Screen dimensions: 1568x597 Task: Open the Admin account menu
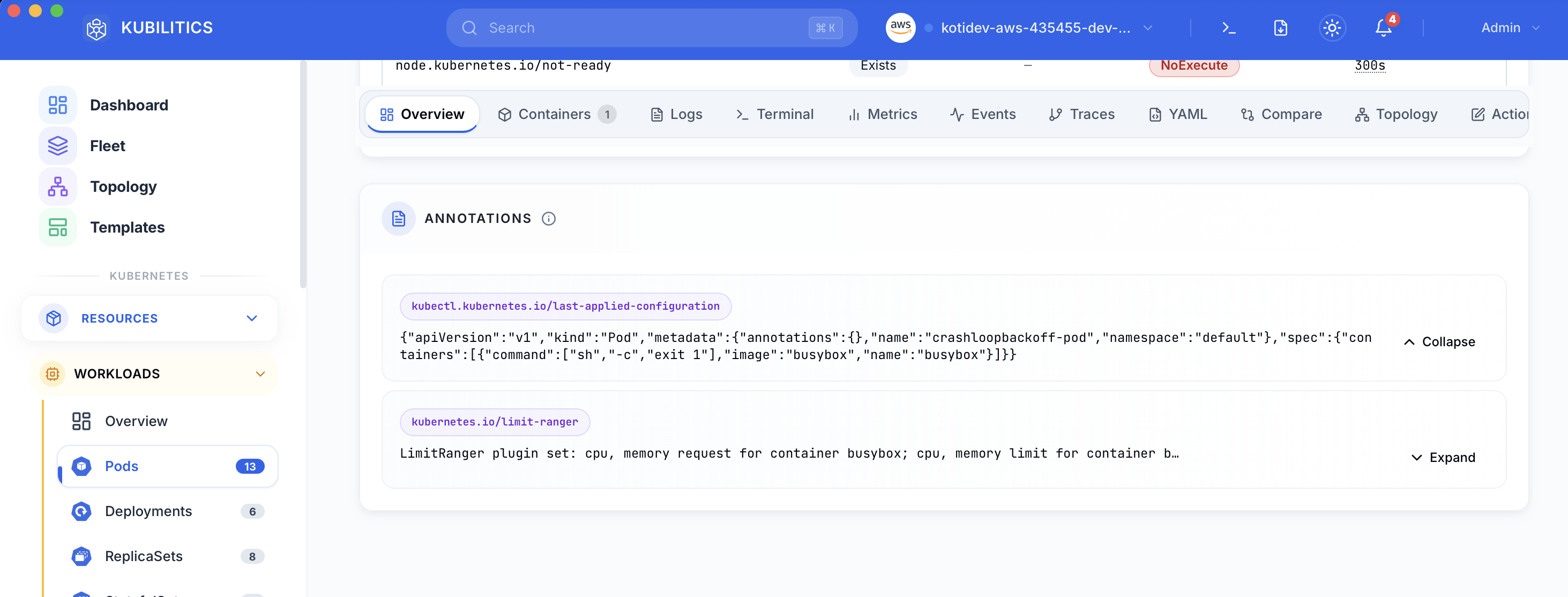pos(1510,27)
